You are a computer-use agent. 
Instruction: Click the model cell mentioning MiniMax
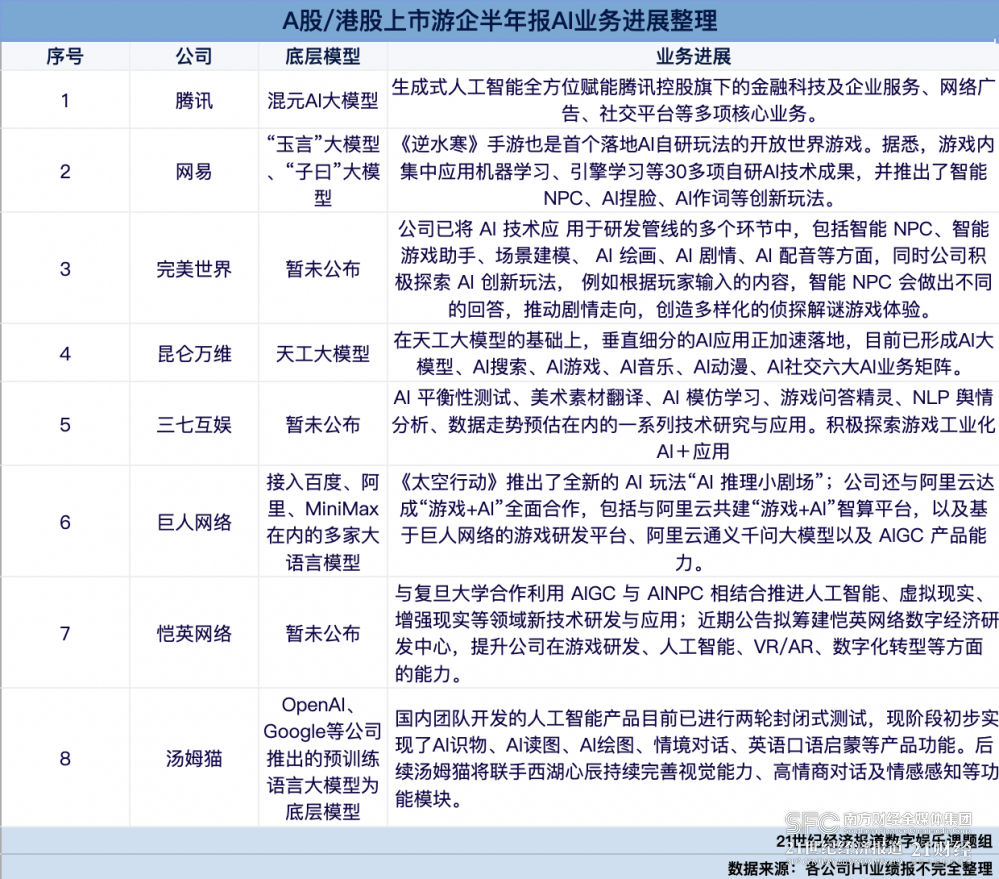(x=322, y=522)
